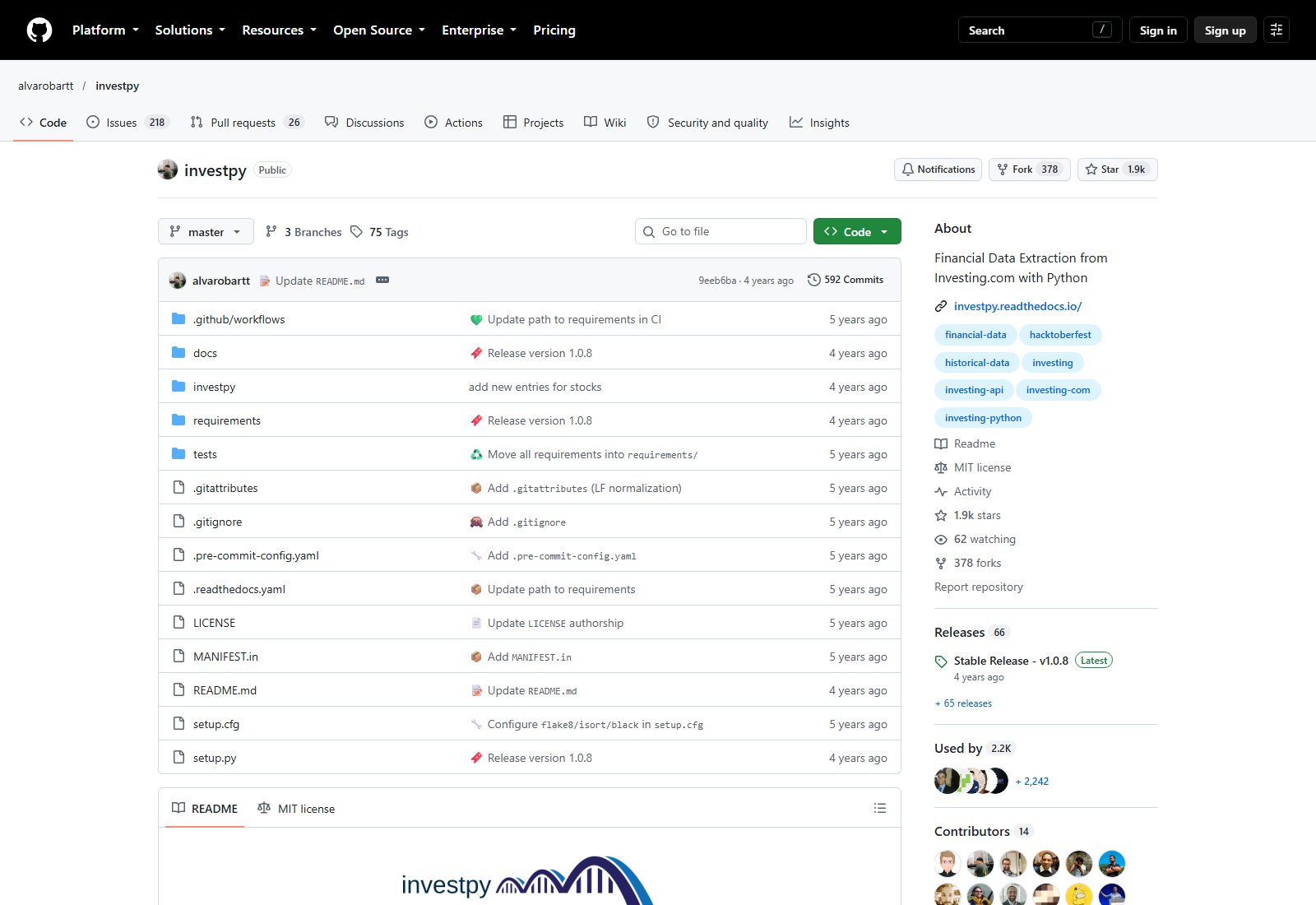Click the Sign up button

point(1226,30)
